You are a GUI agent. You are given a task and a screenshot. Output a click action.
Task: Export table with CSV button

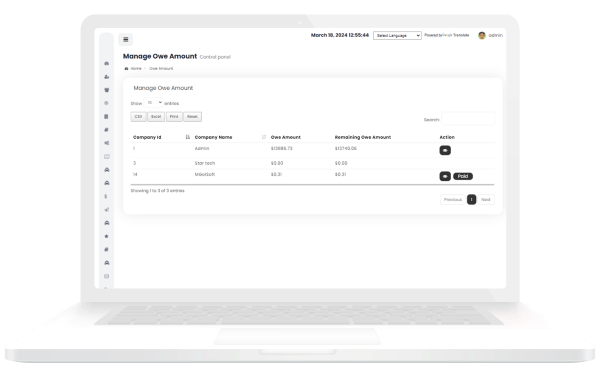pyautogui.click(x=139, y=117)
